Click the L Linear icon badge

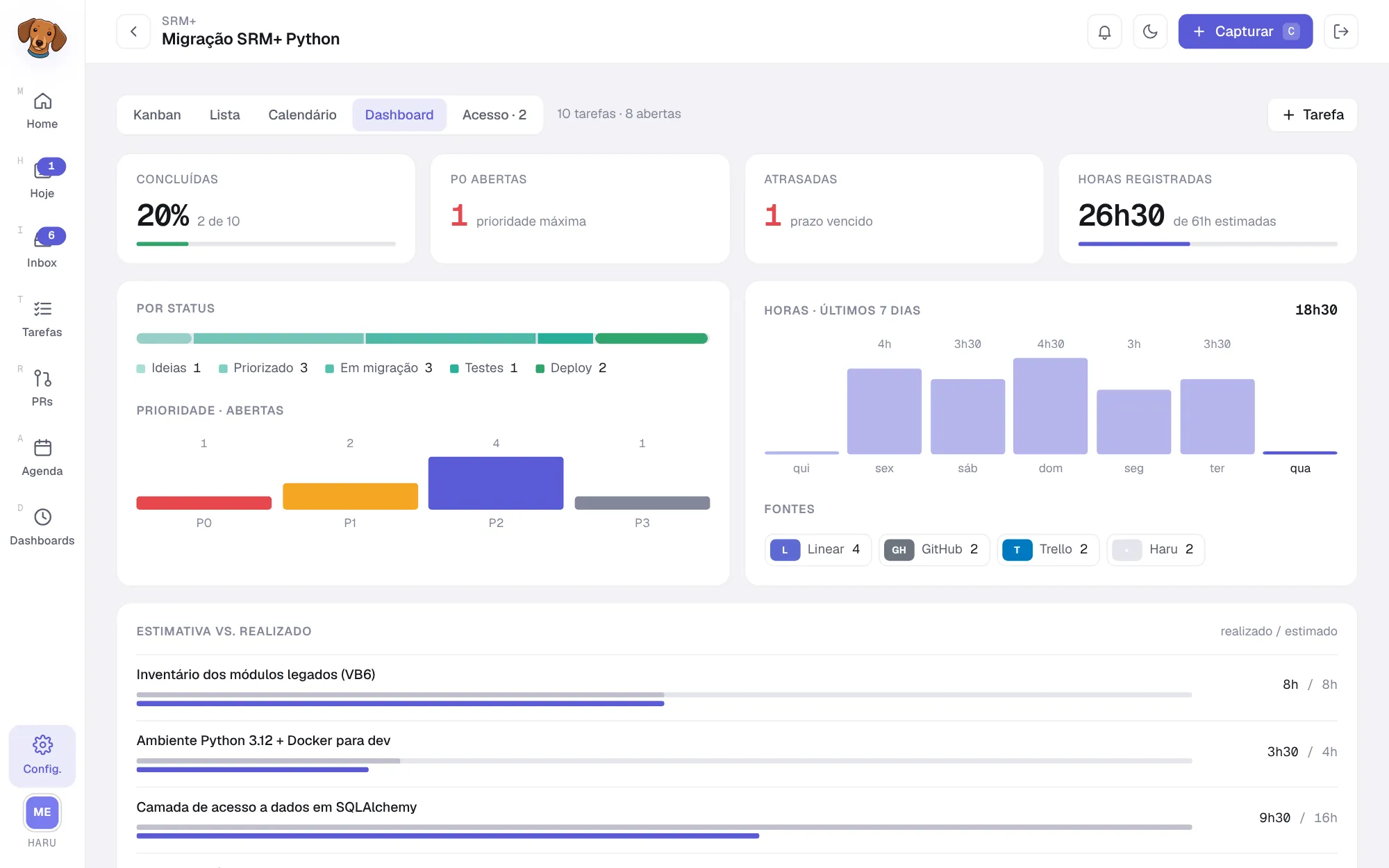pyautogui.click(x=785, y=550)
